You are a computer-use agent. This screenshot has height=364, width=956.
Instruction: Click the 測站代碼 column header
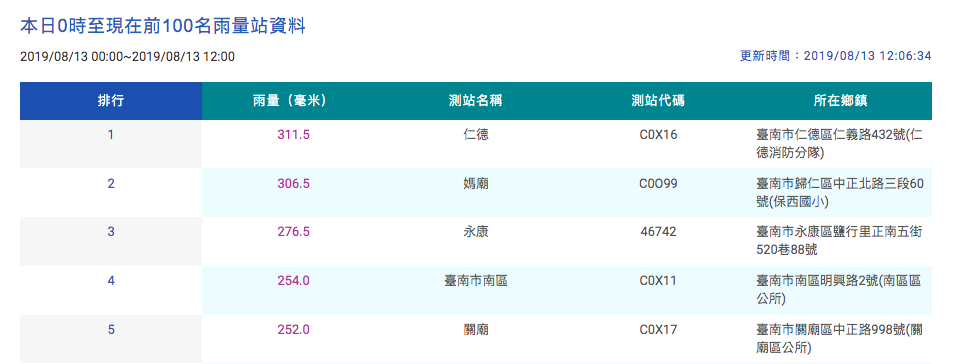pos(658,101)
